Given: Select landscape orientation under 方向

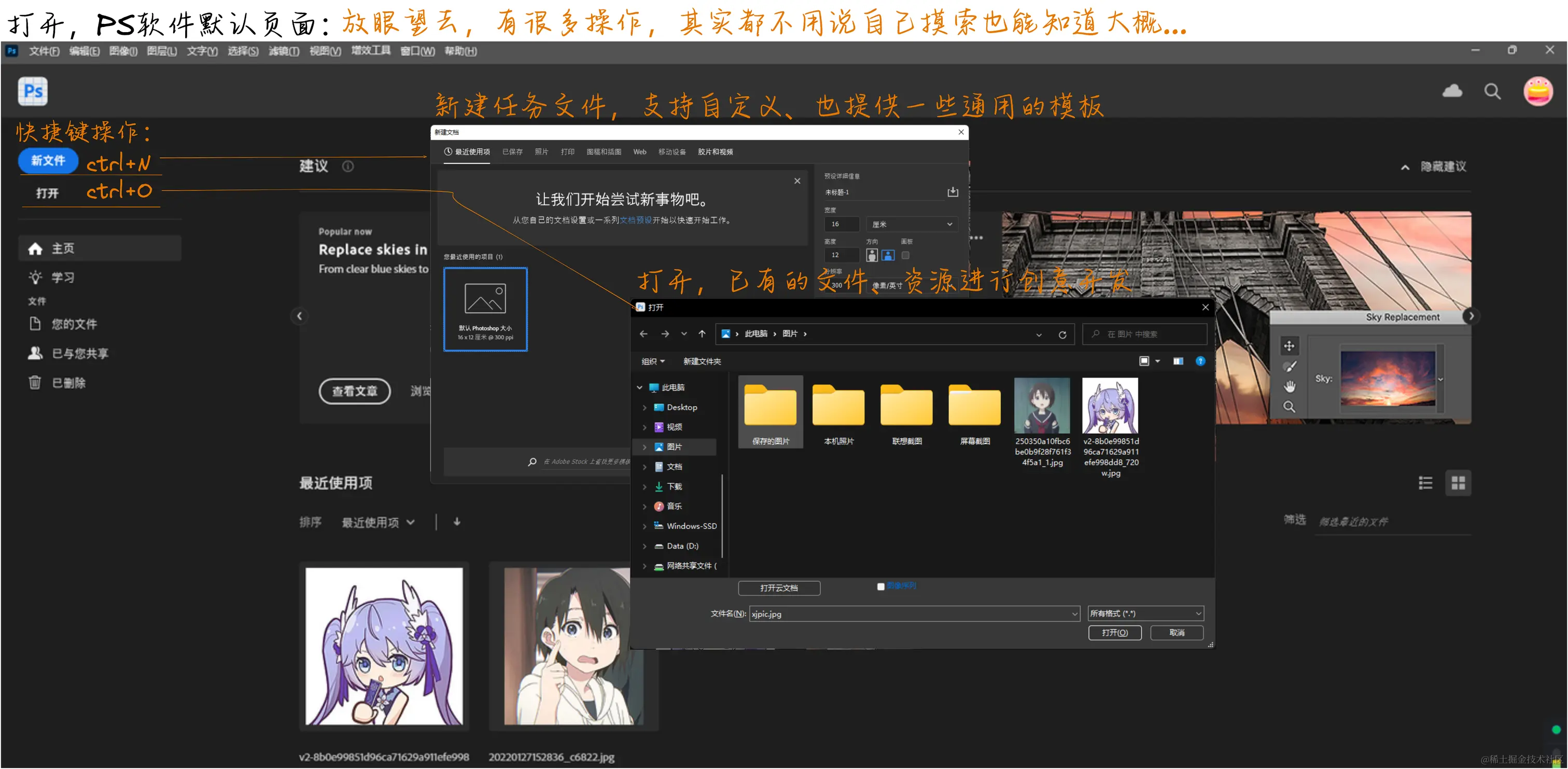Looking at the screenshot, I should pyautogui.click(x=888, y=255).
